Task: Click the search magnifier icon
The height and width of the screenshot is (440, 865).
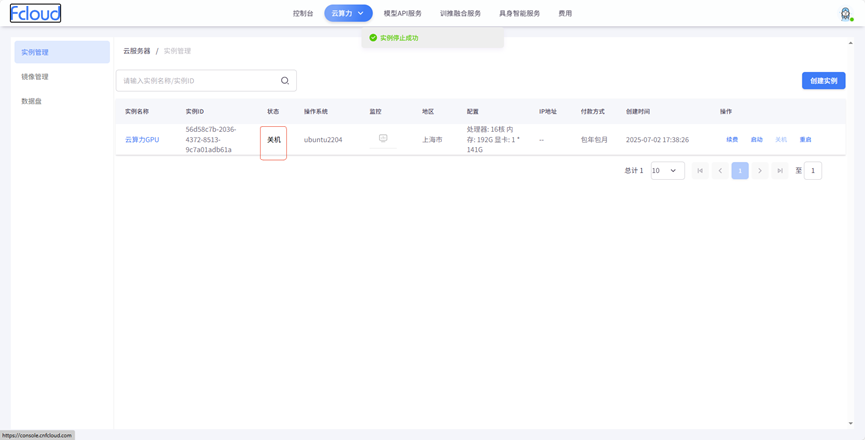Action: click(285, 81)
